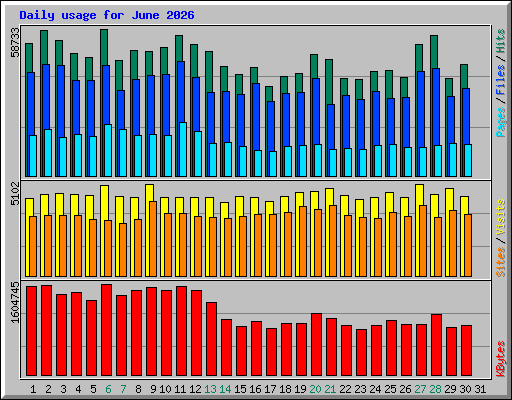Click the red KBytes bar for day 13
512x400 pixels.
[212, 339]
